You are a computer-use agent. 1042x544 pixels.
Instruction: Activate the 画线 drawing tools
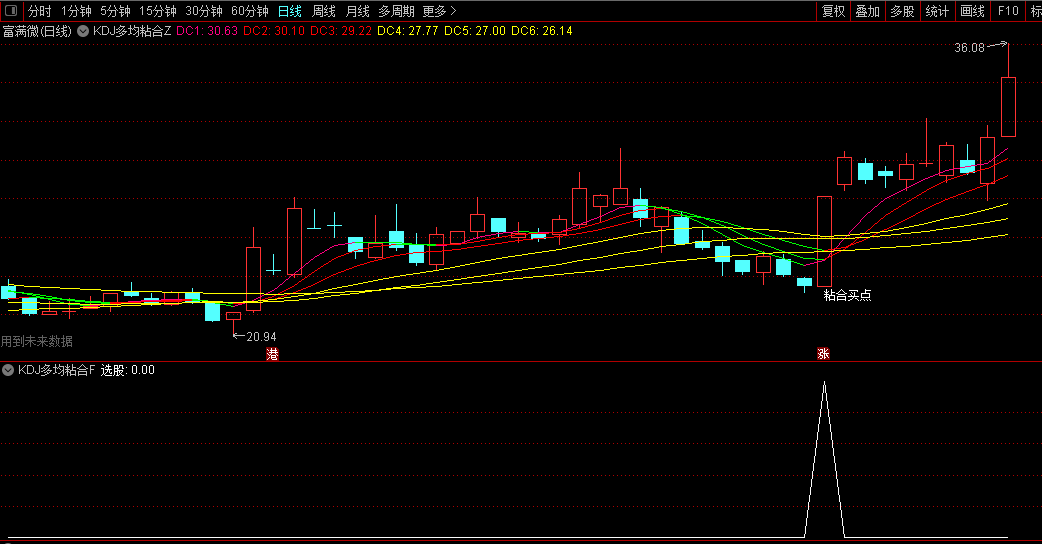[972, 11]
